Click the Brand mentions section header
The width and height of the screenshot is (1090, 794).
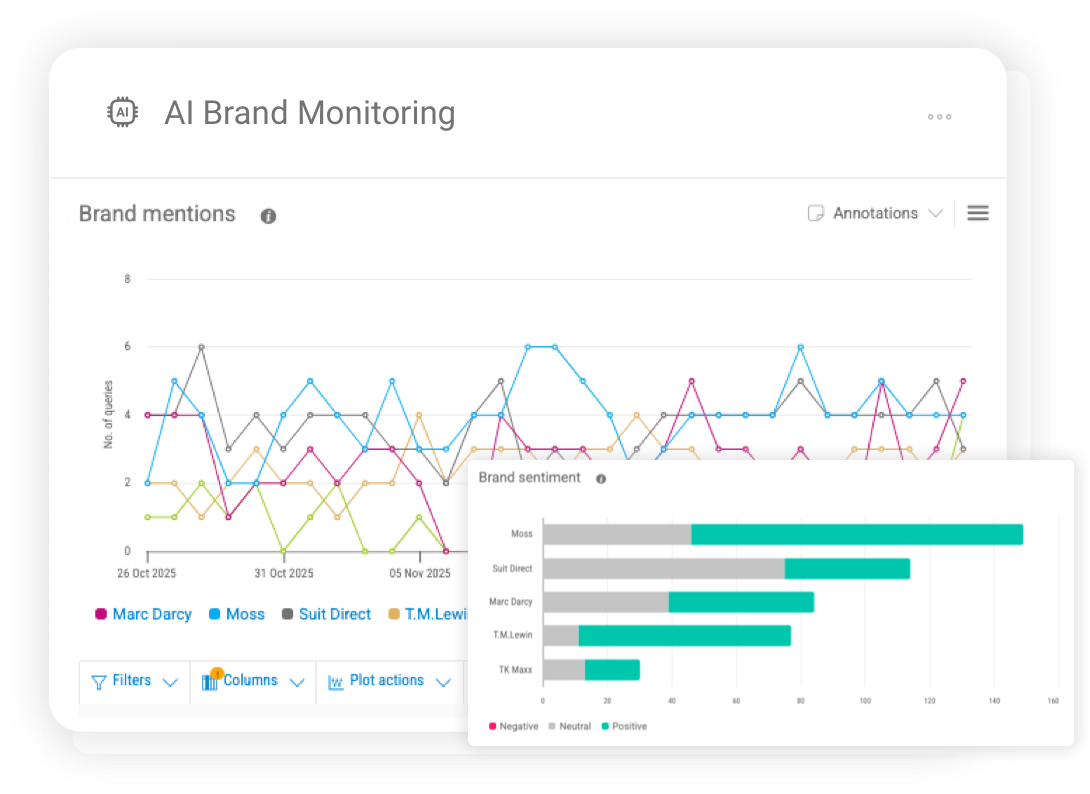click(x=156, y=213)
